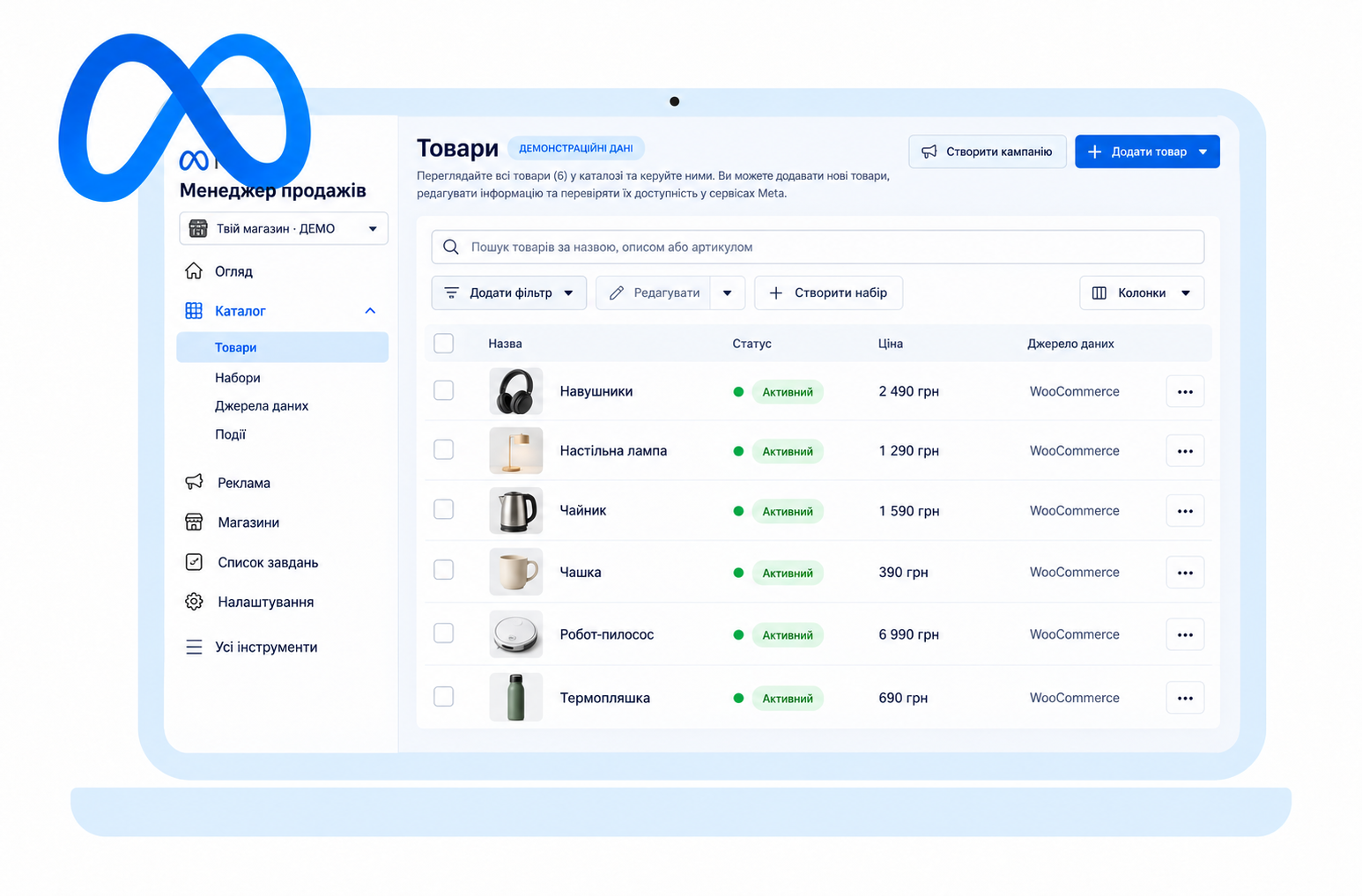Click the checklist icon beside Список завдань
Viewport: 1362px width, 896px height.
[x=194, y=561]
